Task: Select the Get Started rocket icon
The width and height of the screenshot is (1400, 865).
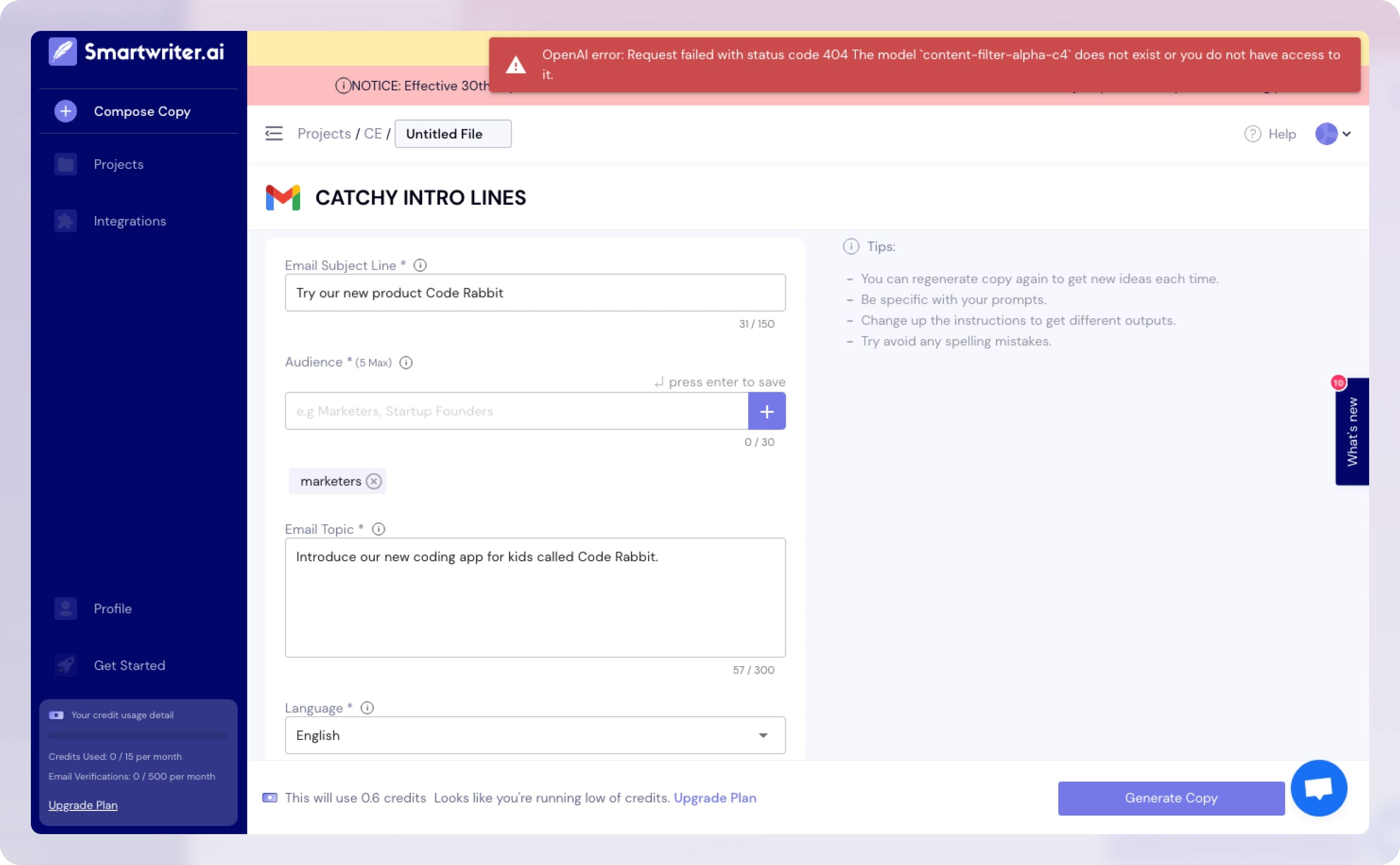Action: click(x=65, y=665)
